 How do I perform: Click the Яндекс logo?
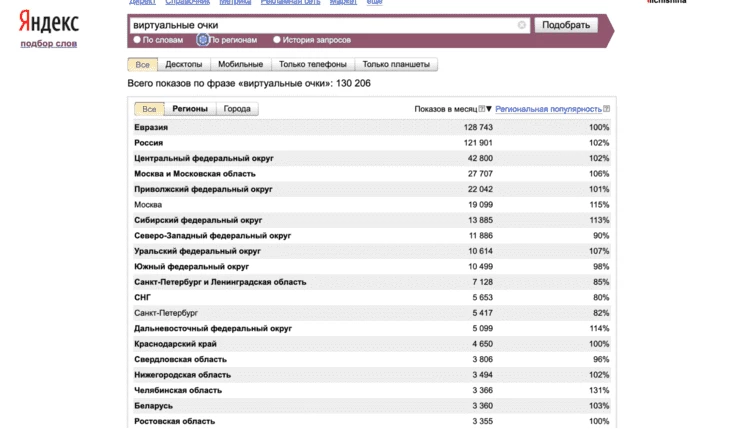[49, 22]
